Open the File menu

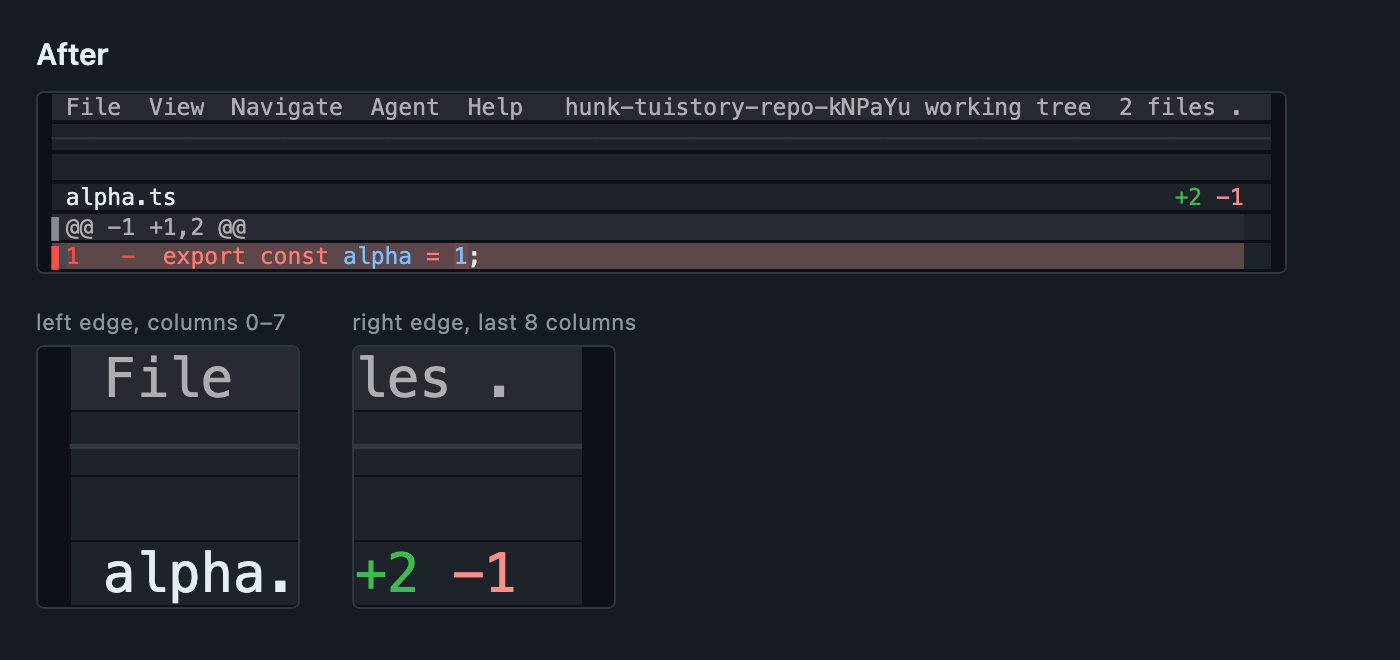coord(93,107)
